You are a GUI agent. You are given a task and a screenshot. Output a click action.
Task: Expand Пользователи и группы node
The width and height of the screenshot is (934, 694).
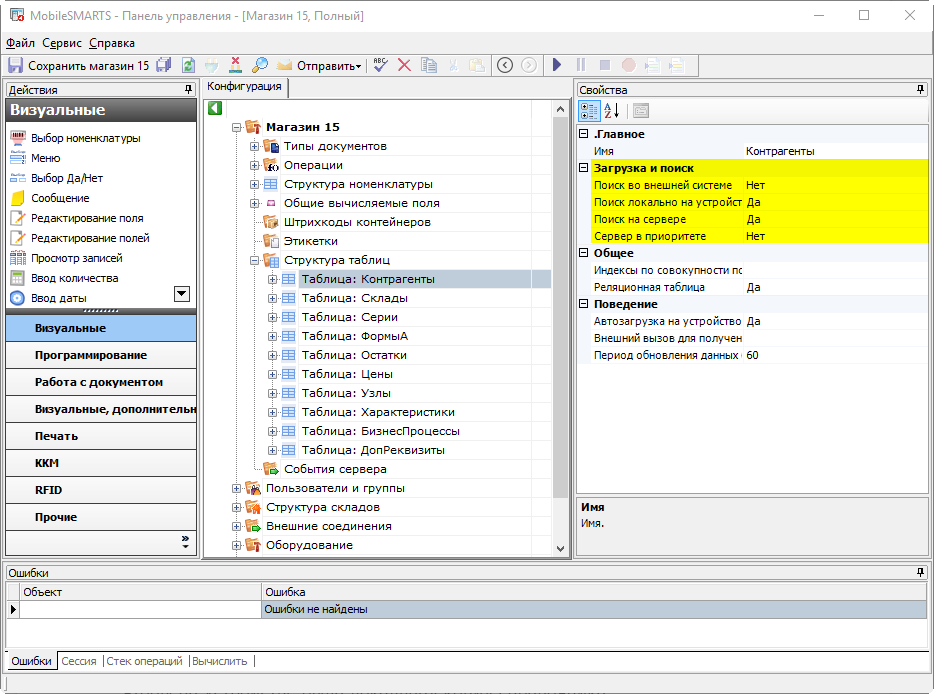236,488
